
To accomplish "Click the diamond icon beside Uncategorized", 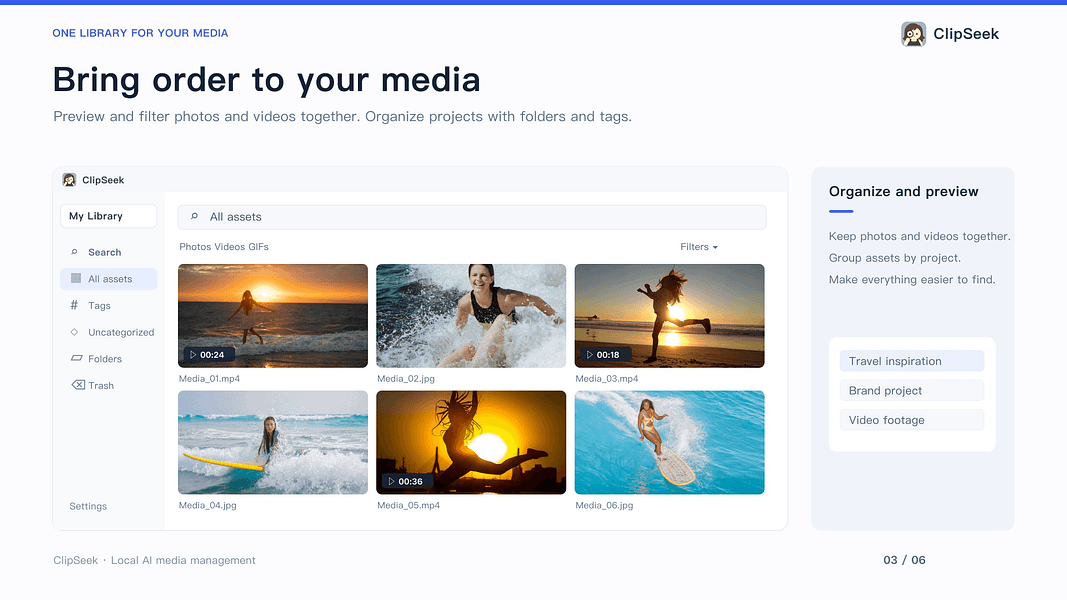I will tap(74, 332).
